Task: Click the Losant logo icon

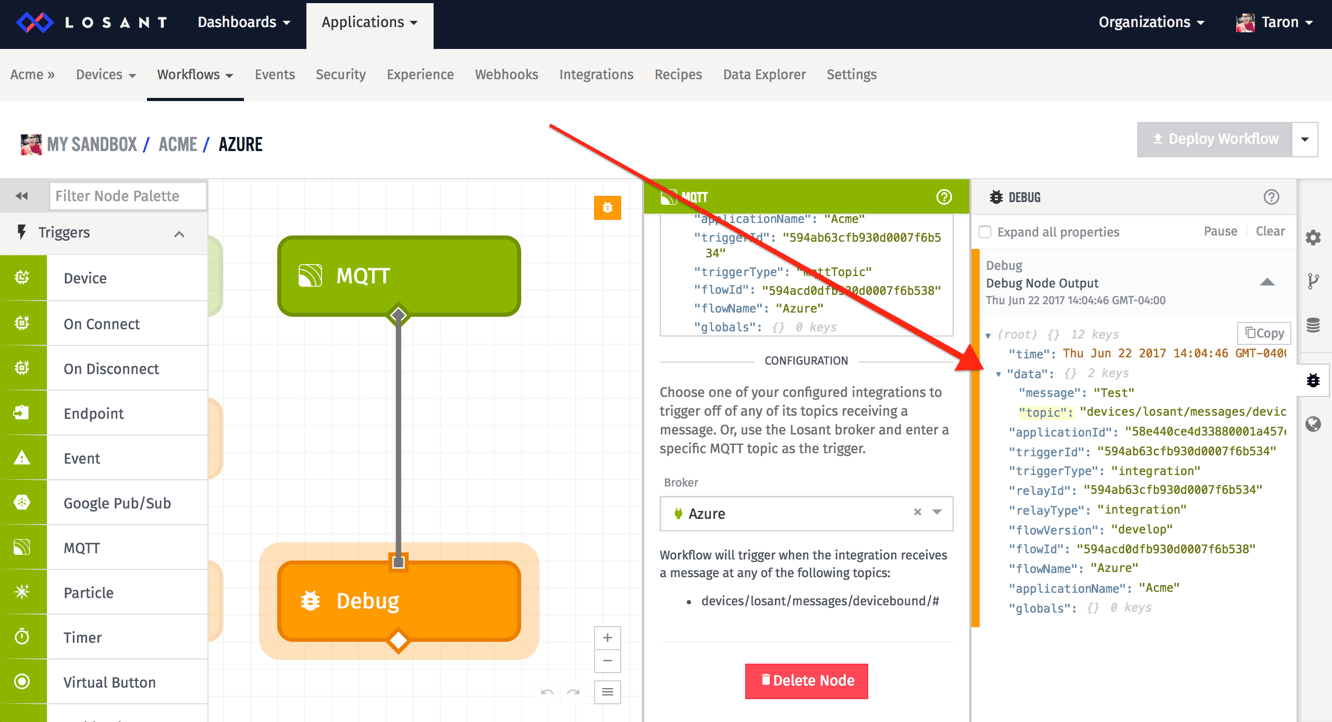Action: tap(35, 22)
